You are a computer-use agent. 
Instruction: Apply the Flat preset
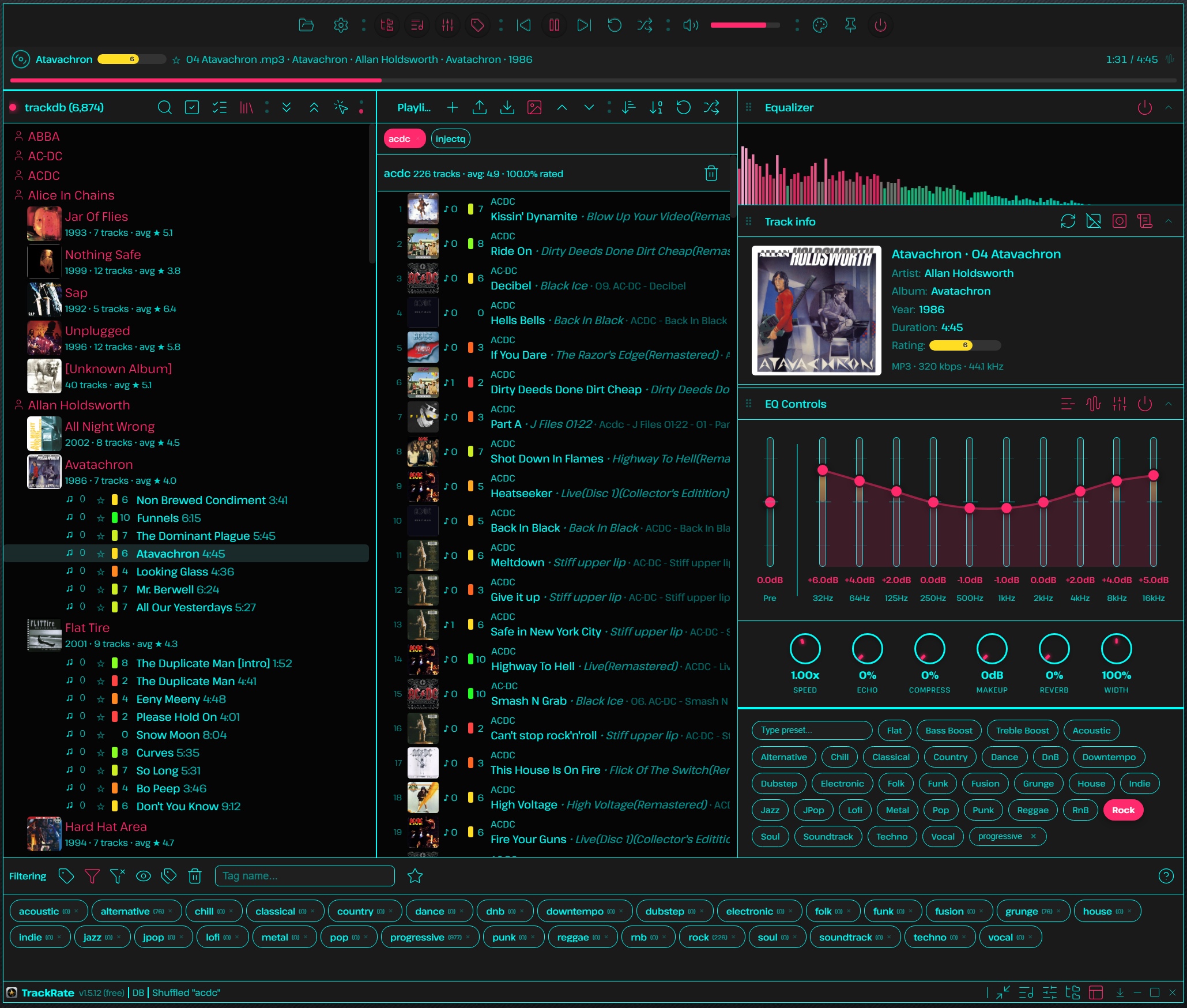[894, 731]
